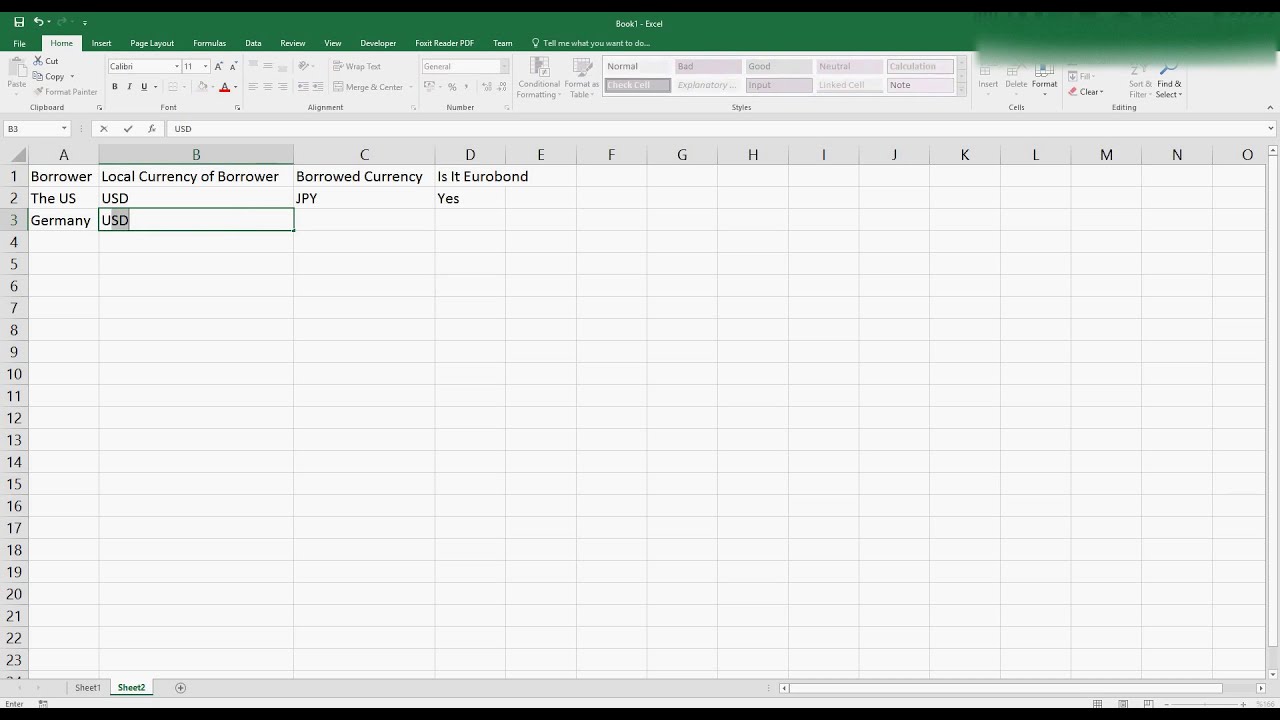Click the Insert cells button

click(x=988, y=74)
